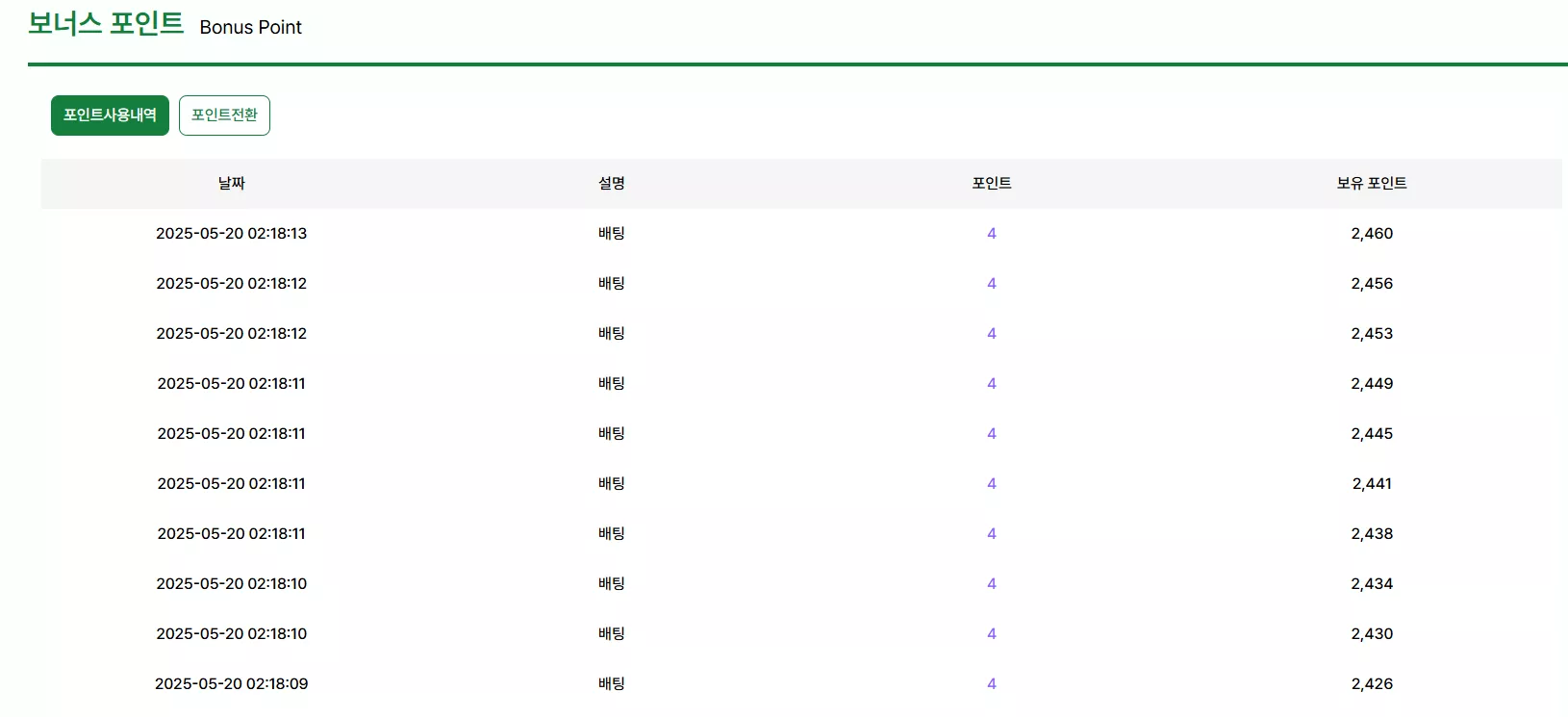Click the point value 4 in the 2,453 row
Screen dimensions: 1568x717
pos(992,333)
